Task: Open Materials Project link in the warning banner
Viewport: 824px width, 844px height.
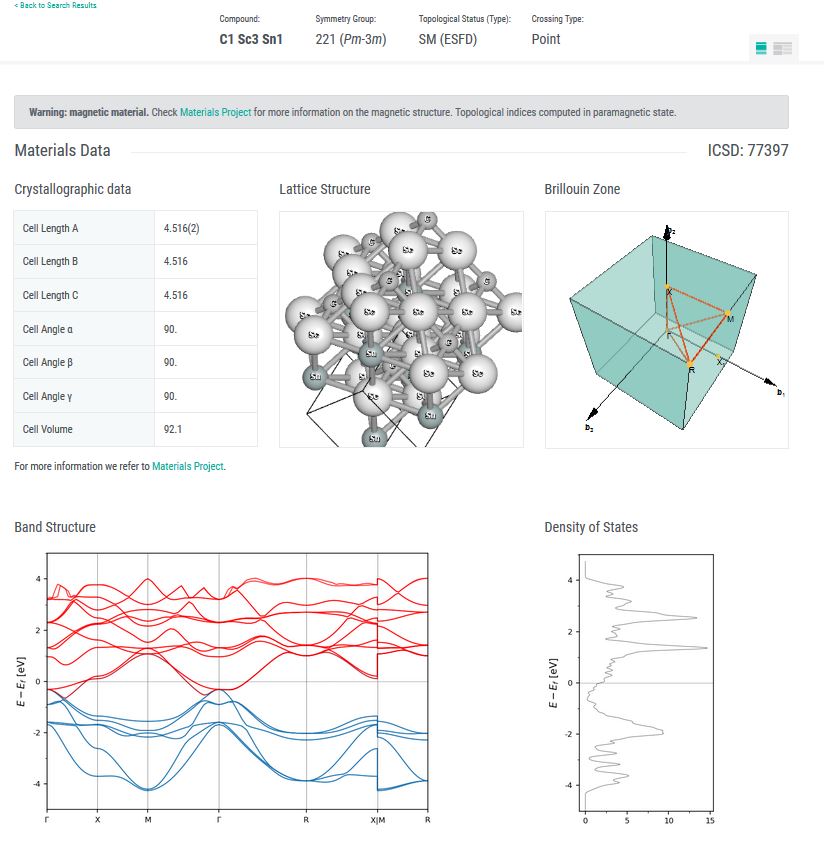Action: [x=215, y=113]
